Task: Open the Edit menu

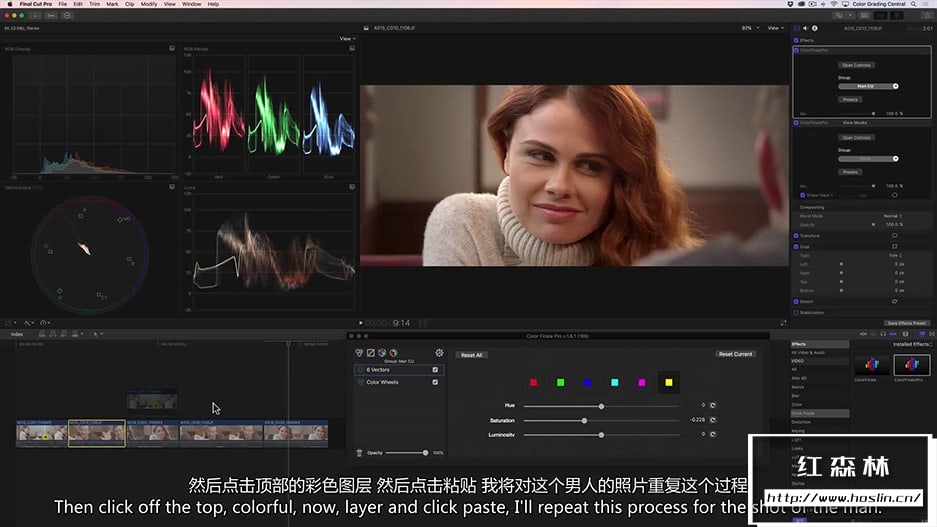Action: pyautogui.click(x=78, y=4)
